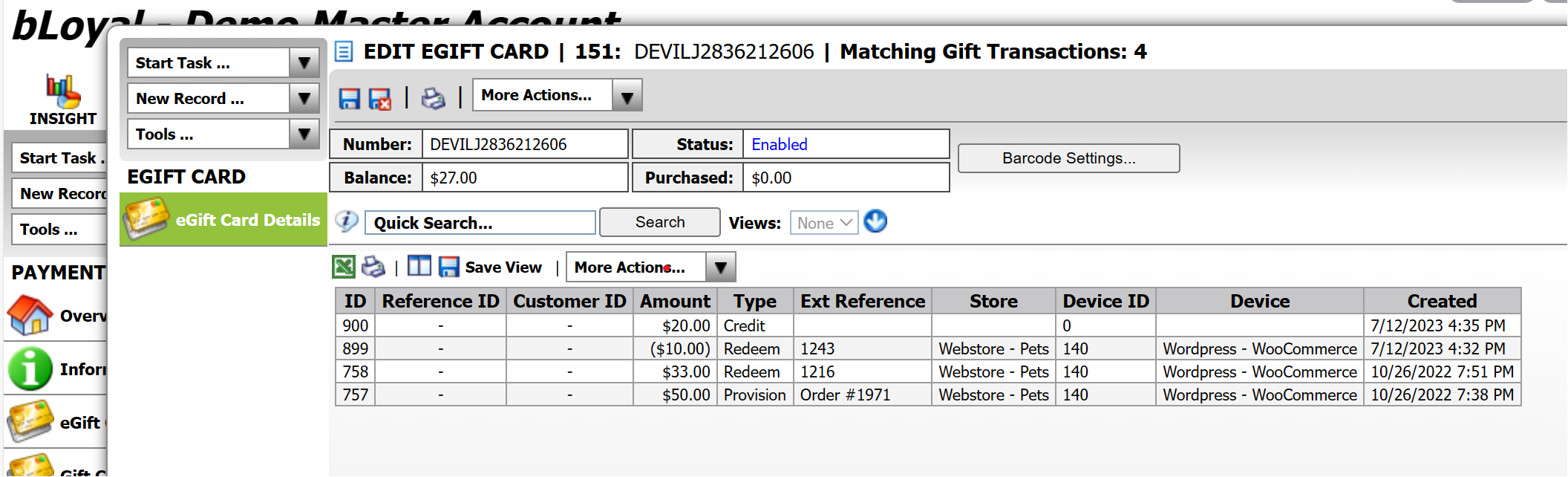
Task: Sort grid by Amount column header
Action: pyautogui.click(x=674, y=302)
